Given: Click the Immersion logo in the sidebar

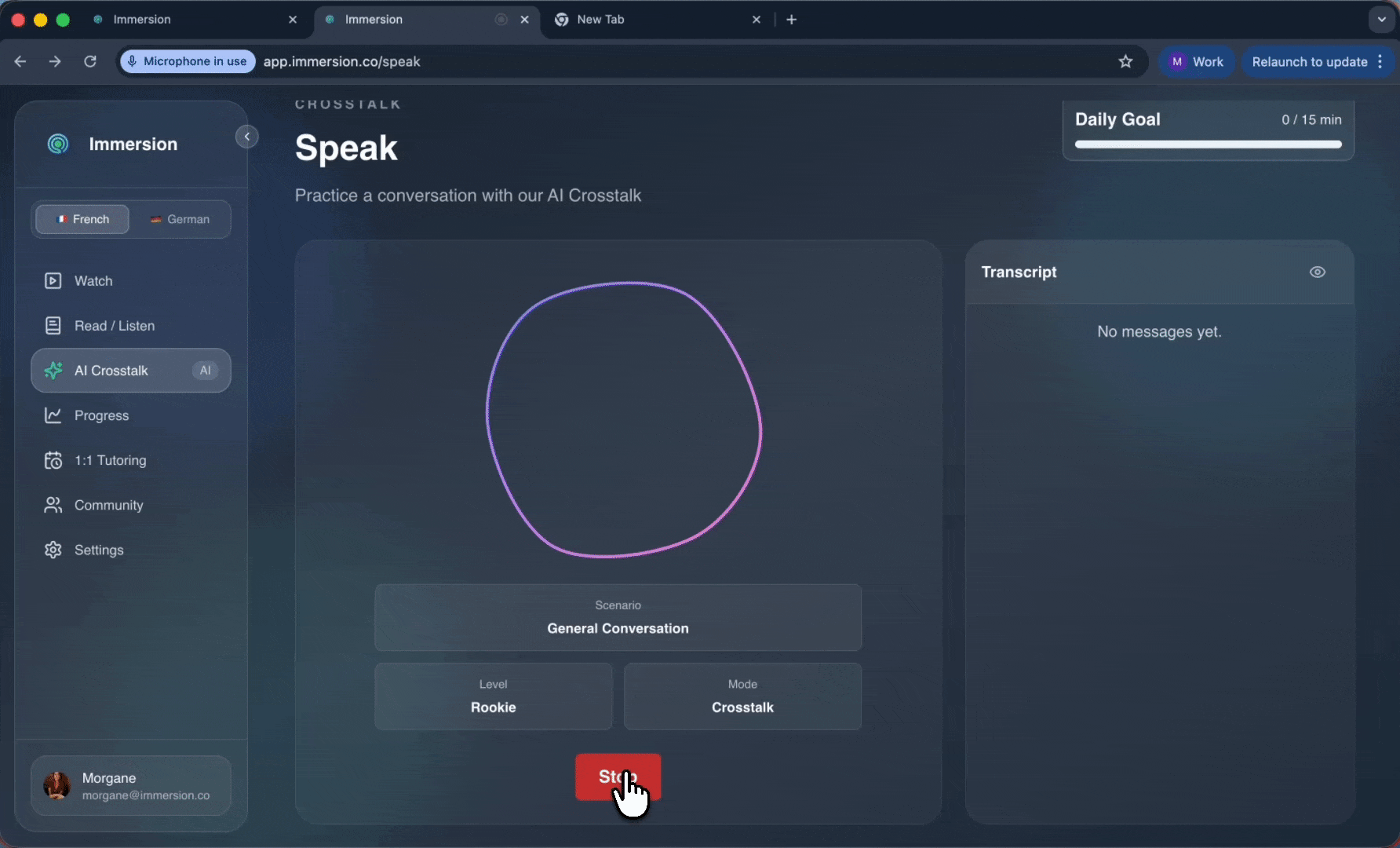Looking at the screenshot, I should coord(57,144).
